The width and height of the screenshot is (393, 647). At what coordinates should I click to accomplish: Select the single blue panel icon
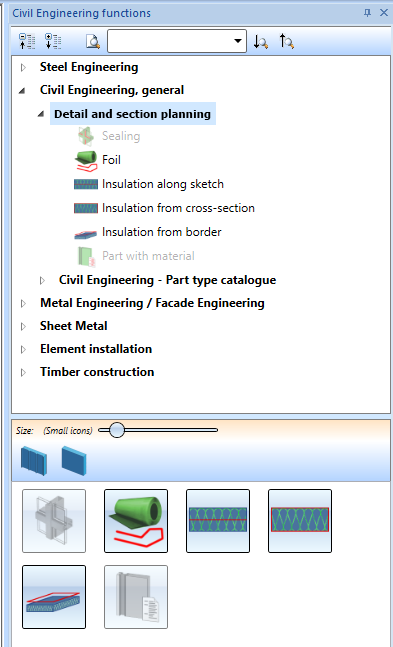[74, 460]
